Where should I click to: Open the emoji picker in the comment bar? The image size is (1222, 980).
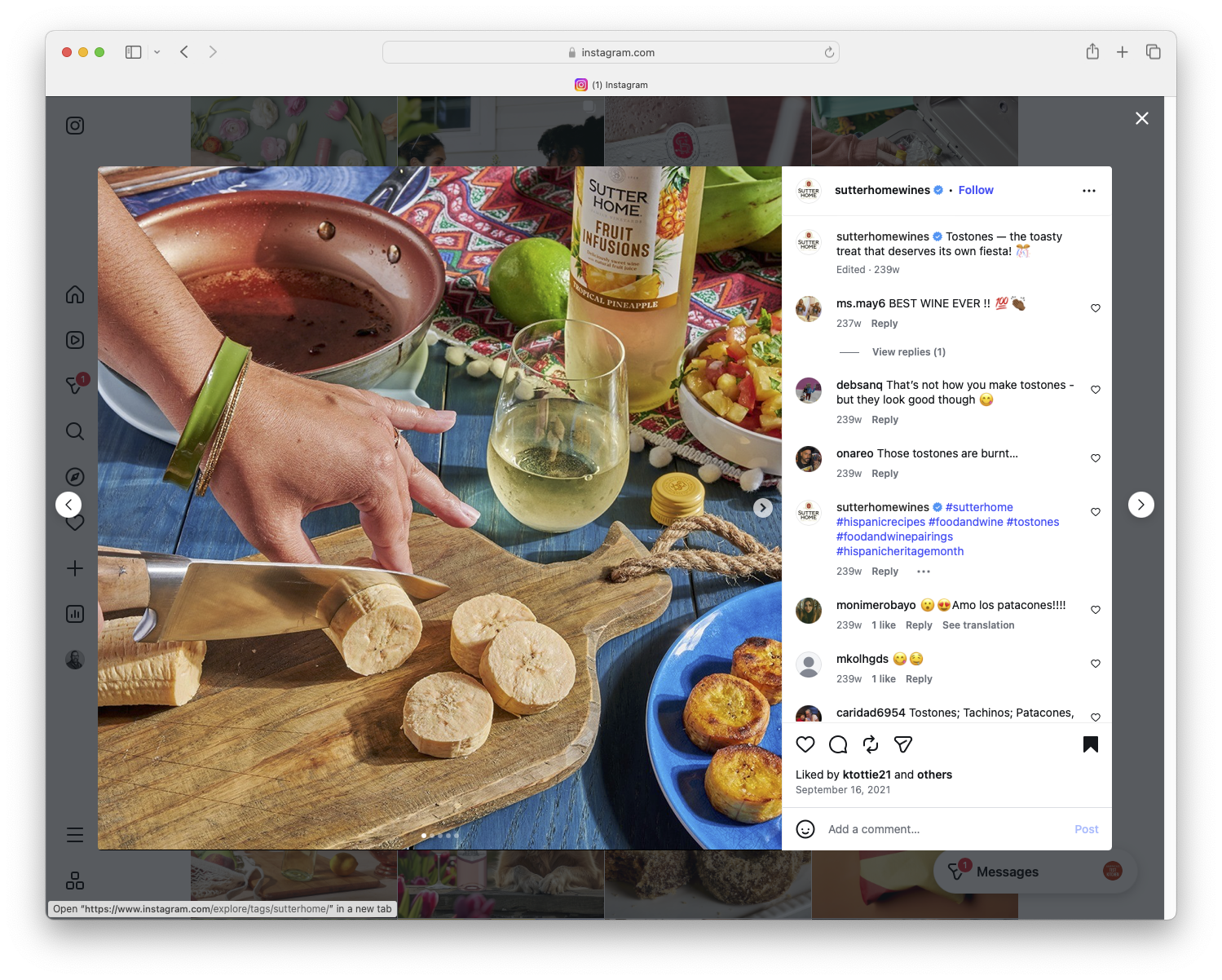tap(805, 828)
